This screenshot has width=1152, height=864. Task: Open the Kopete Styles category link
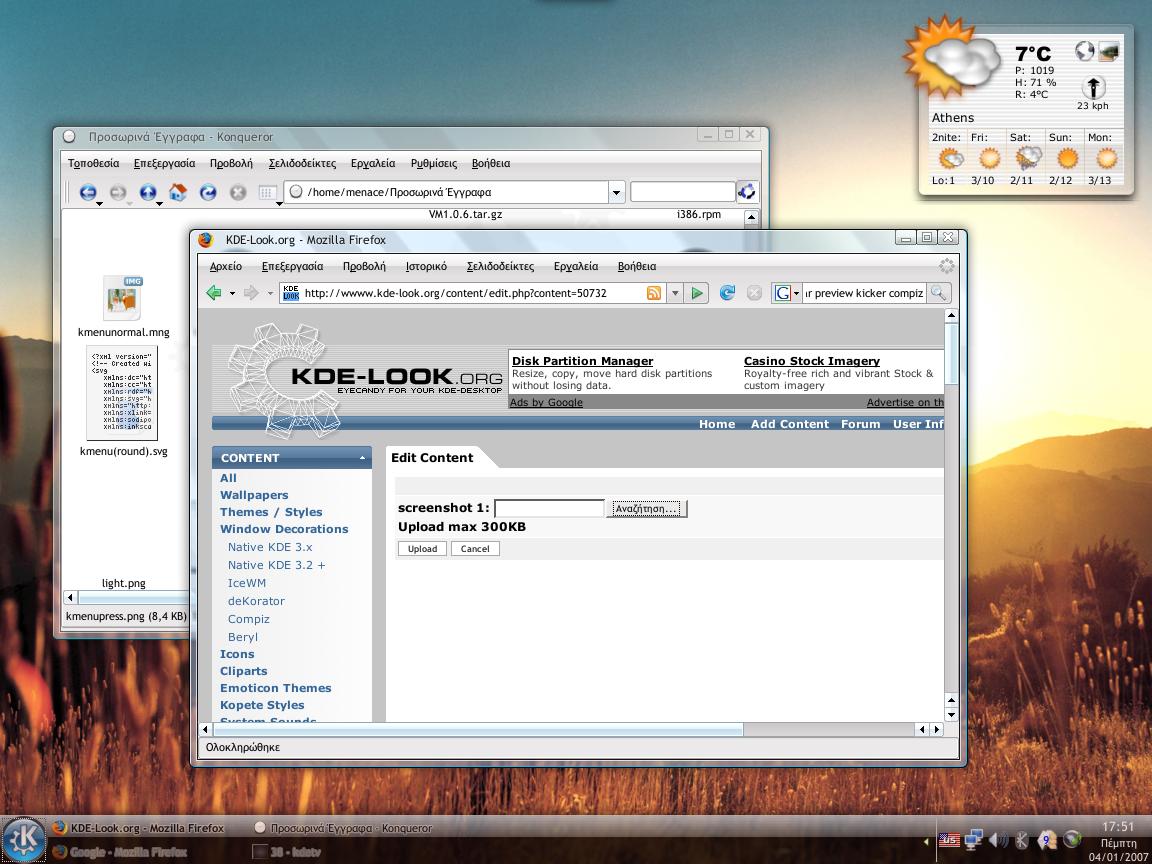[x=262, y=705]
